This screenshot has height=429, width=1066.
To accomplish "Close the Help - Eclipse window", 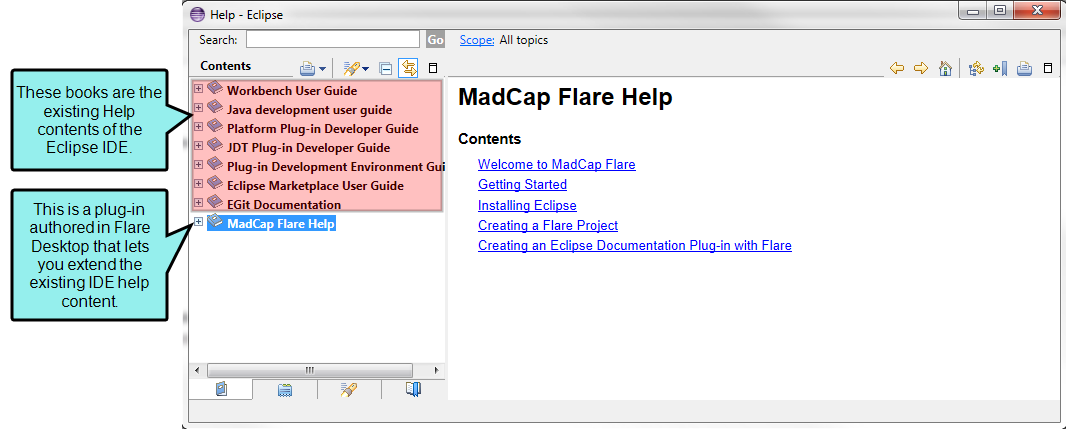I will 1037,10.
